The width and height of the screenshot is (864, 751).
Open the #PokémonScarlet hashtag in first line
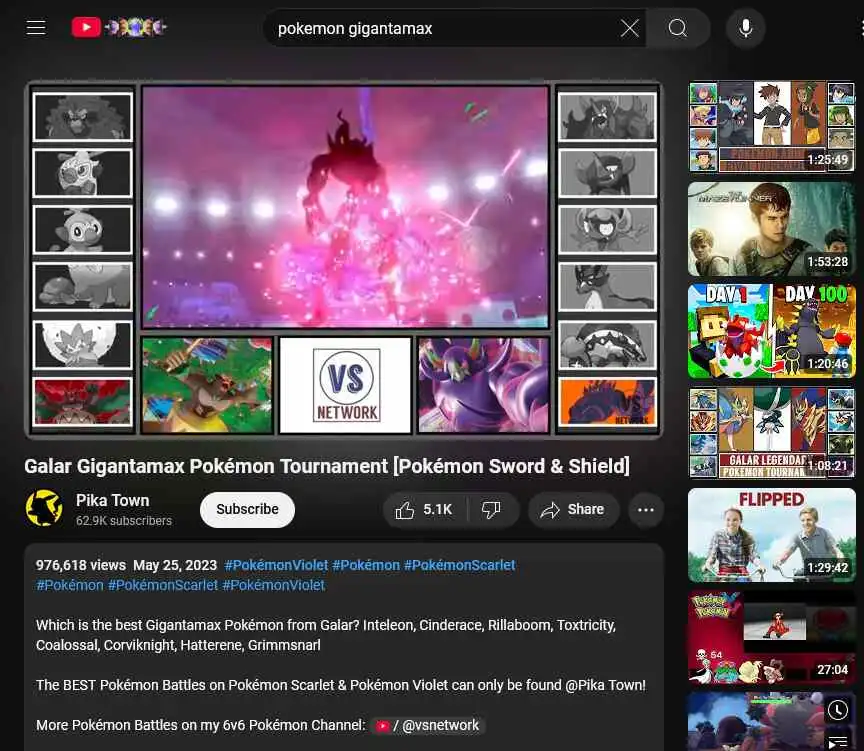click(x=460, y=565)
